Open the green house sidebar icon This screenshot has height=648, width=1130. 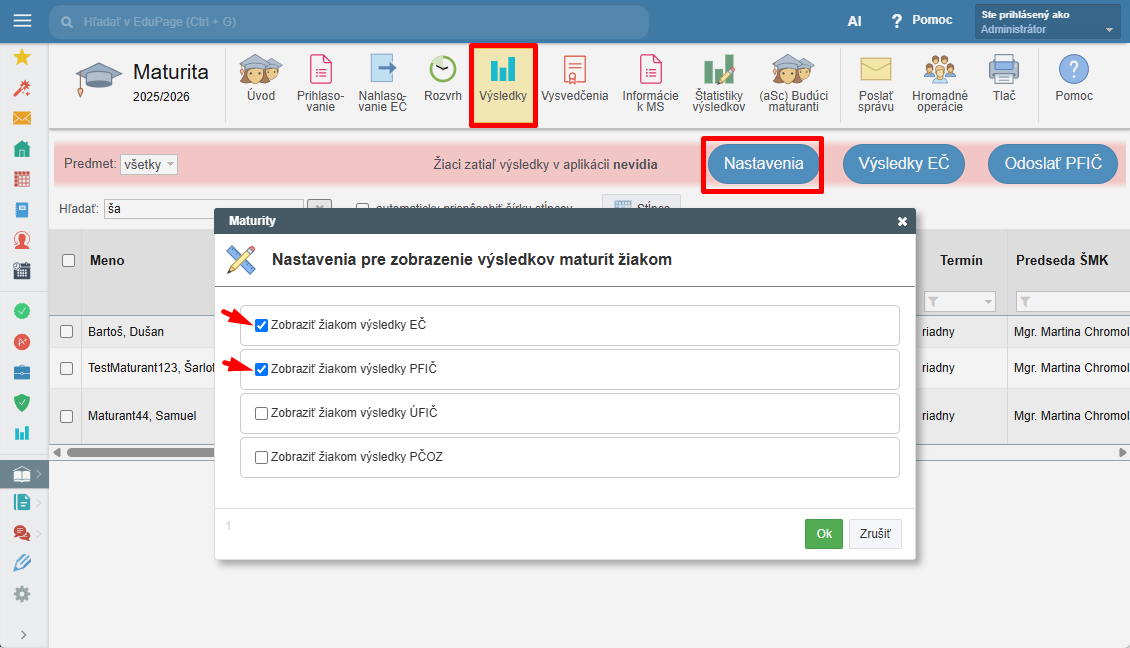click(22, 148)
